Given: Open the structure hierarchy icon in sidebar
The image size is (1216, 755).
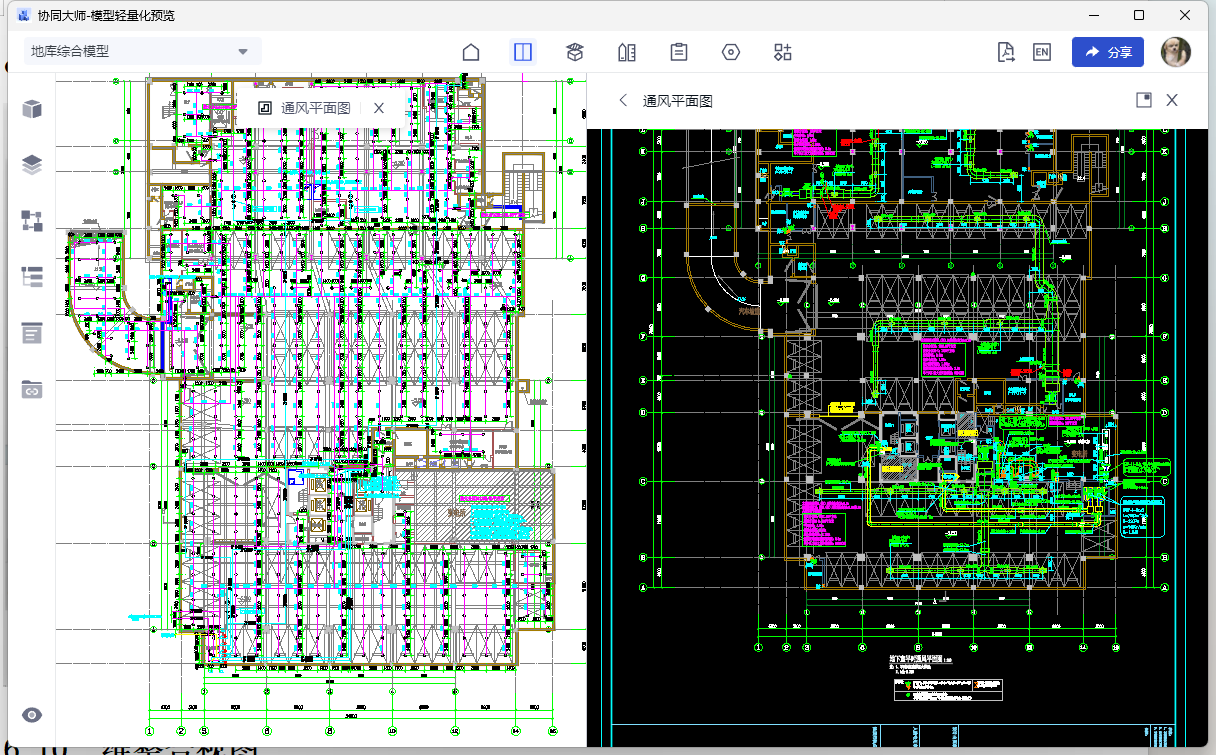Looking at the screenshot, I should pyautogui.click(x=32, y=221).
